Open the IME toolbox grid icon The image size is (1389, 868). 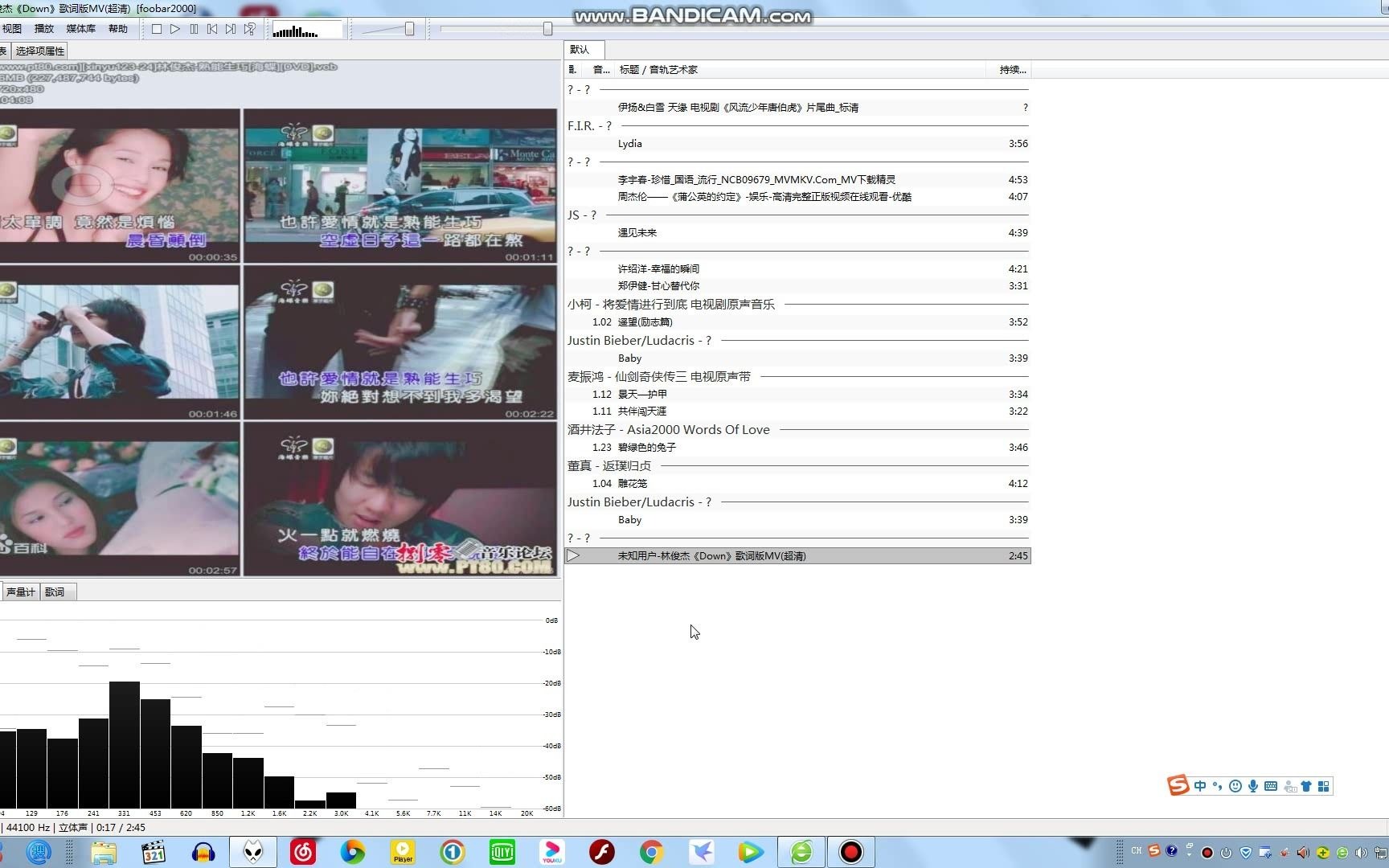coord(1324,786)
